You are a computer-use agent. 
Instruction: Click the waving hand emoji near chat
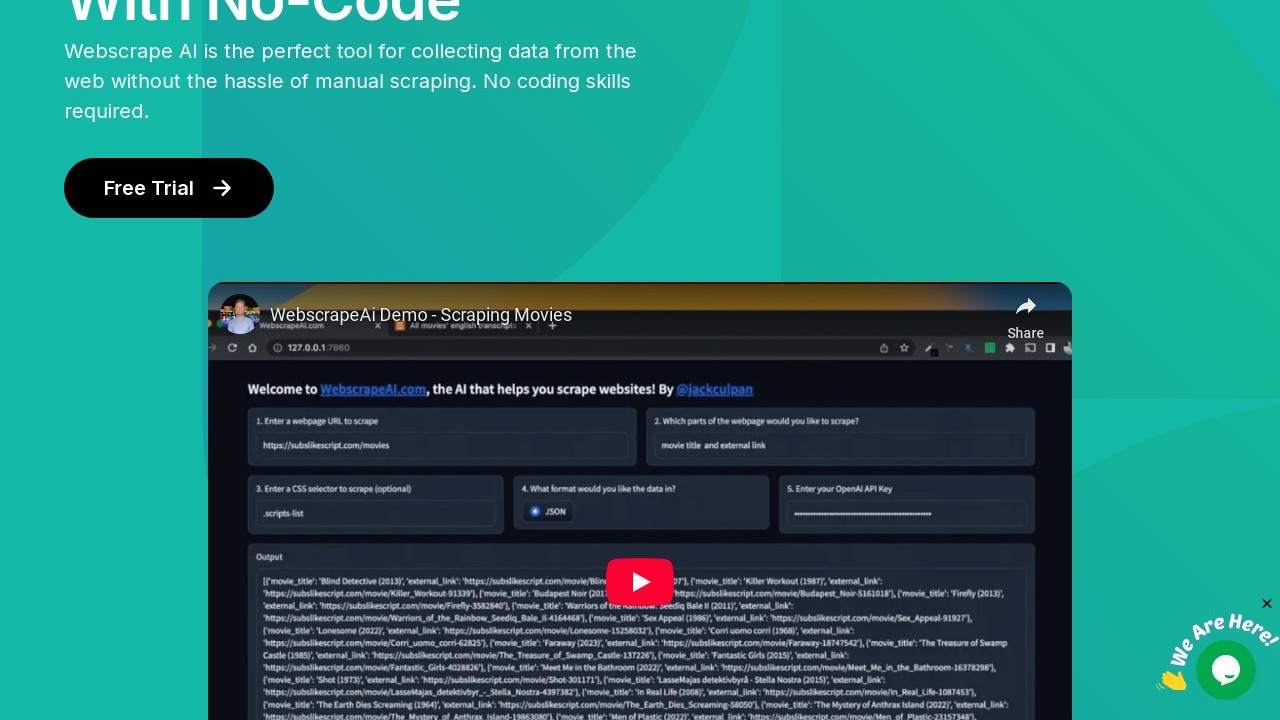click(1172, 680)
